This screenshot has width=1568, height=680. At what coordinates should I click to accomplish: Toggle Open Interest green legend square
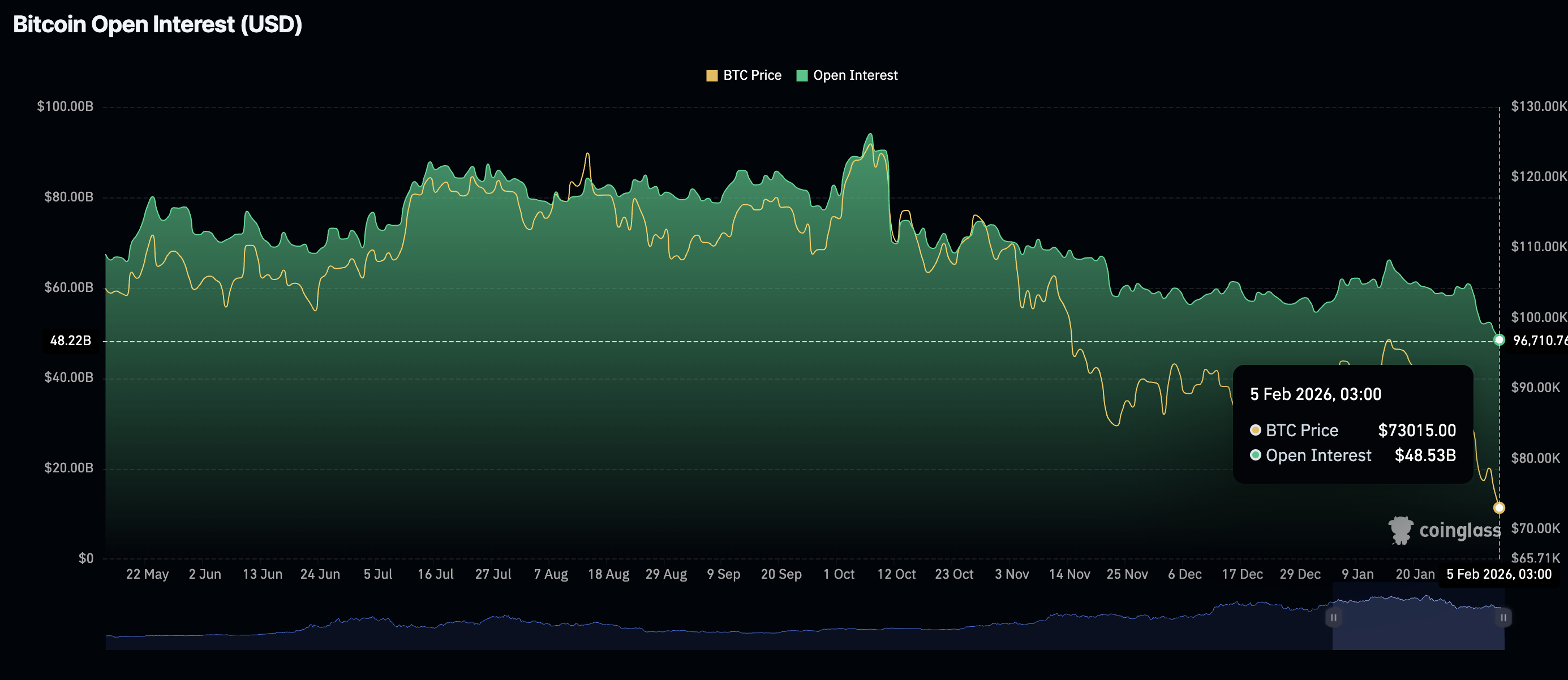click(x=802, y=75)
